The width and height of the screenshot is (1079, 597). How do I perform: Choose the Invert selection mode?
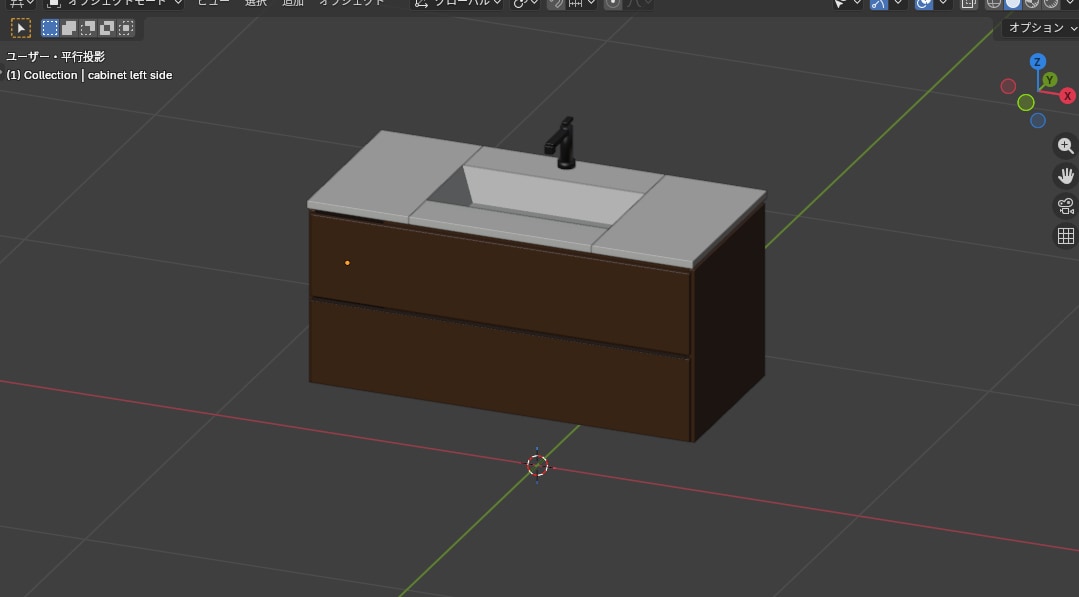(107, 28)
